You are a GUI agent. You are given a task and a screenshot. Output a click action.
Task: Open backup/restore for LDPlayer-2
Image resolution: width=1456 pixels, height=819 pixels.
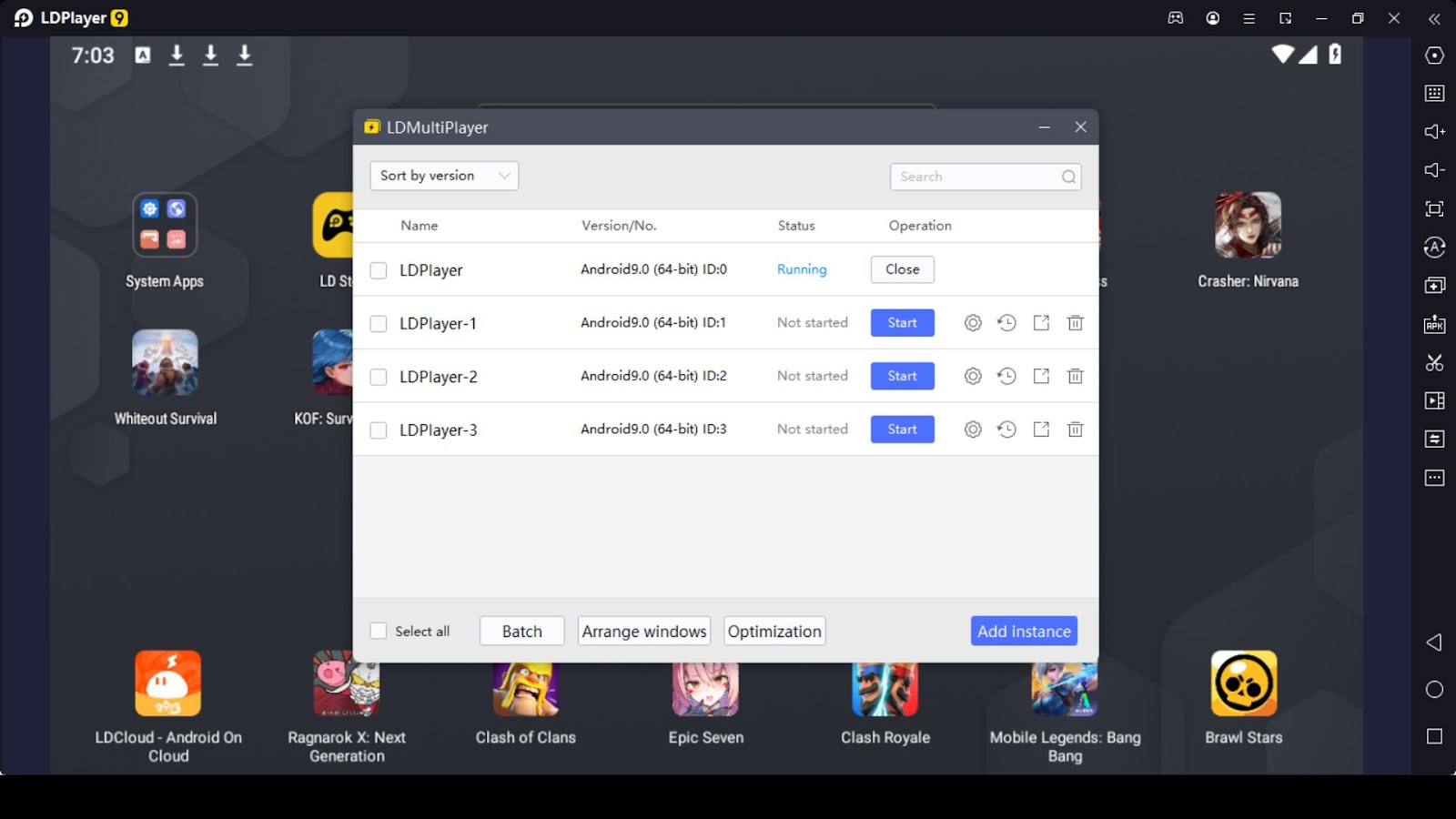(1006, 376)
